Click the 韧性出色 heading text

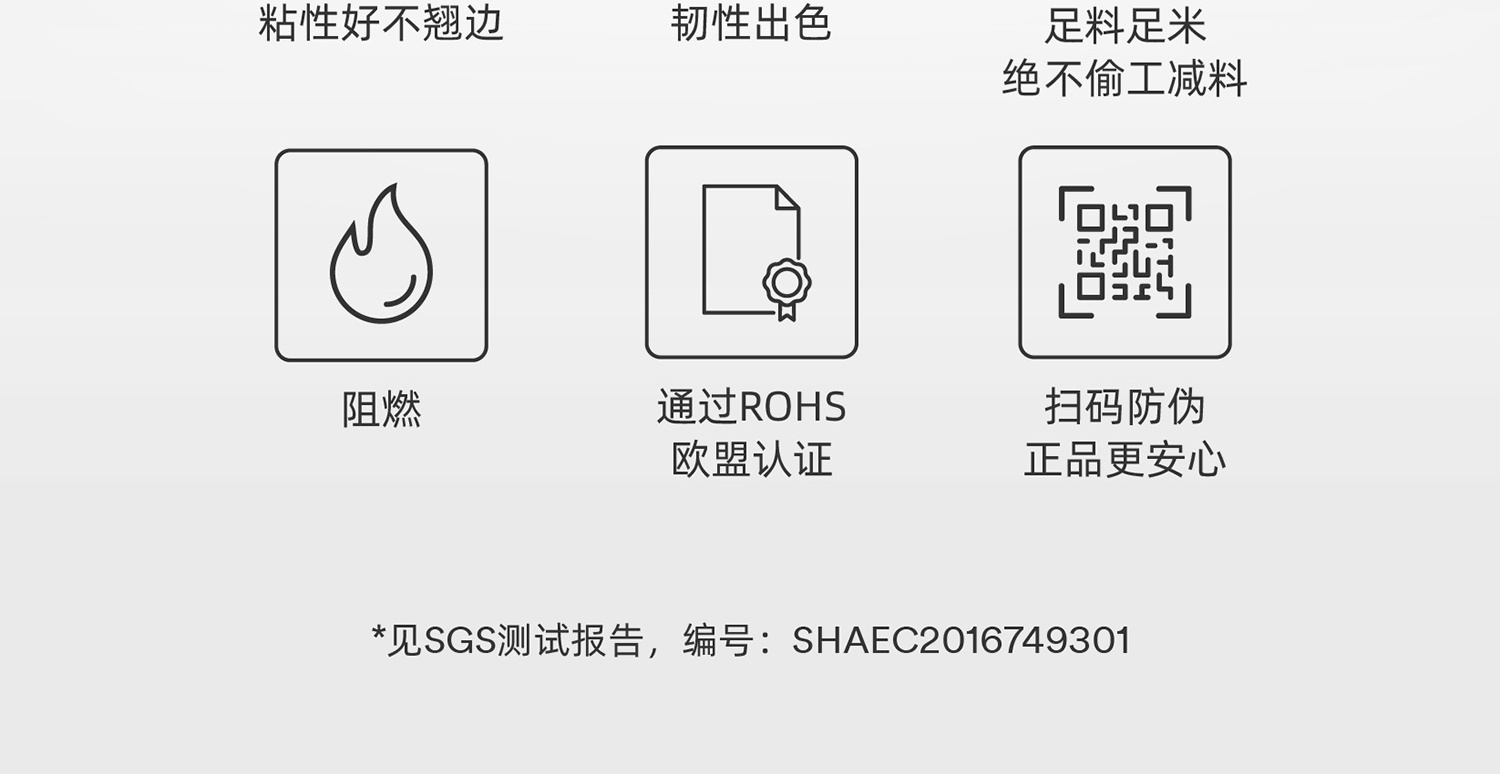click(x=751, y=23)
